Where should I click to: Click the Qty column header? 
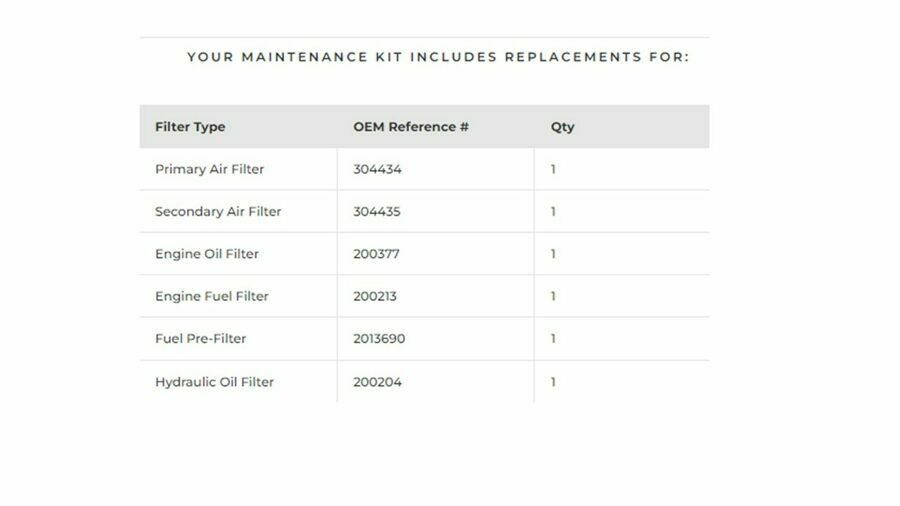562,127
